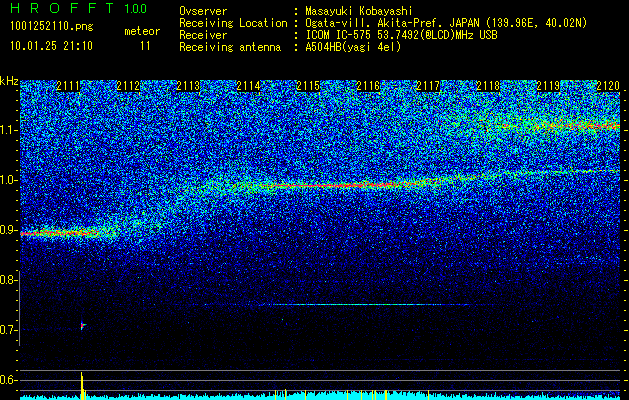Click the observer name Masayuki Kobayashi
This screenshot has height=400, width=629.
(x=359, y=11)
